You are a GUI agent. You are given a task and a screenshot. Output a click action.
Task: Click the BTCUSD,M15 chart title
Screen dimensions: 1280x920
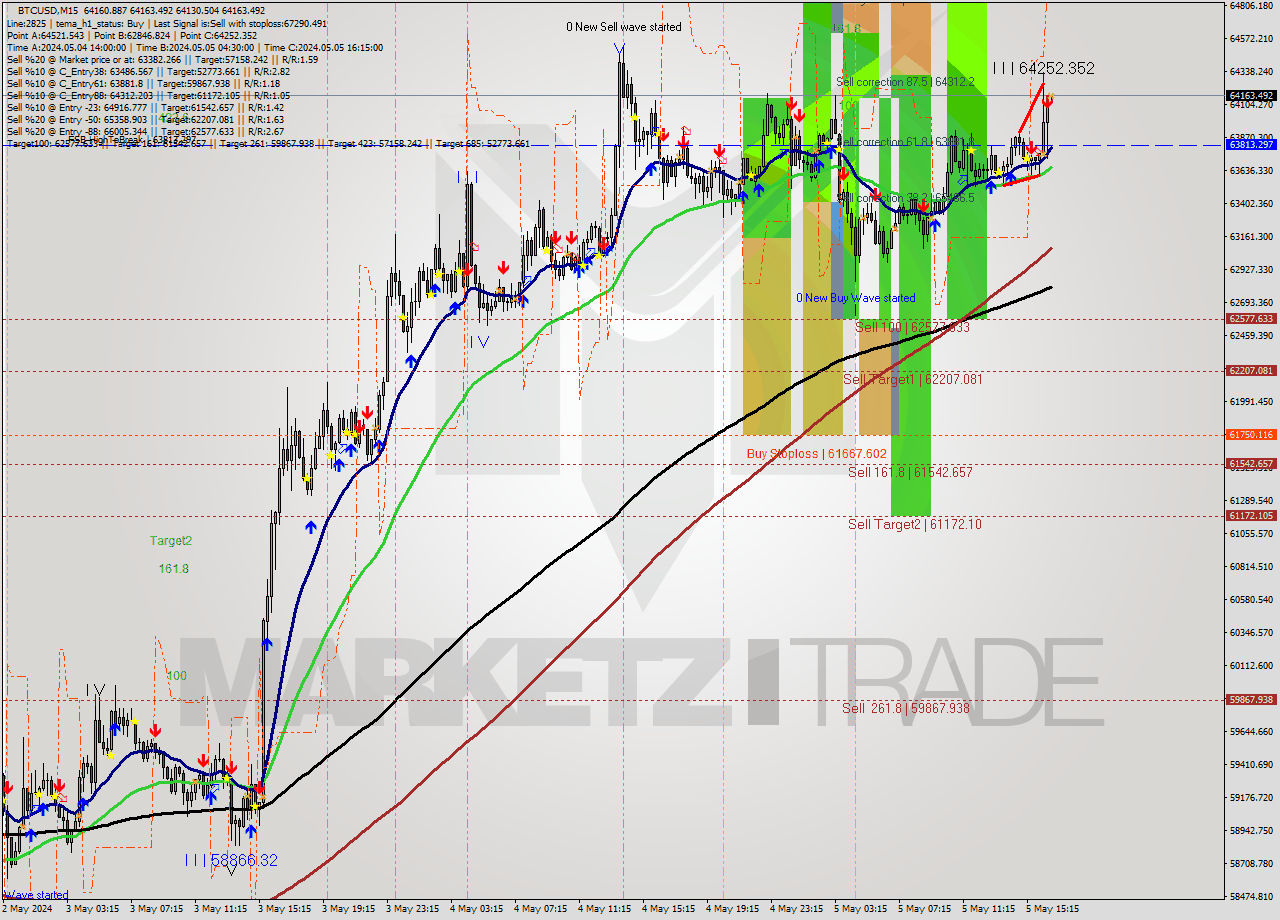pos(50,10)
